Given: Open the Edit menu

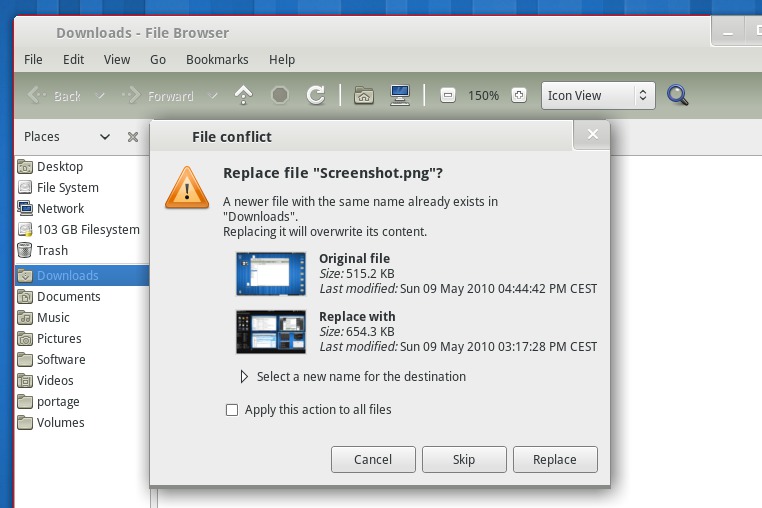Looking at the screenshot, I should (73, 59).
